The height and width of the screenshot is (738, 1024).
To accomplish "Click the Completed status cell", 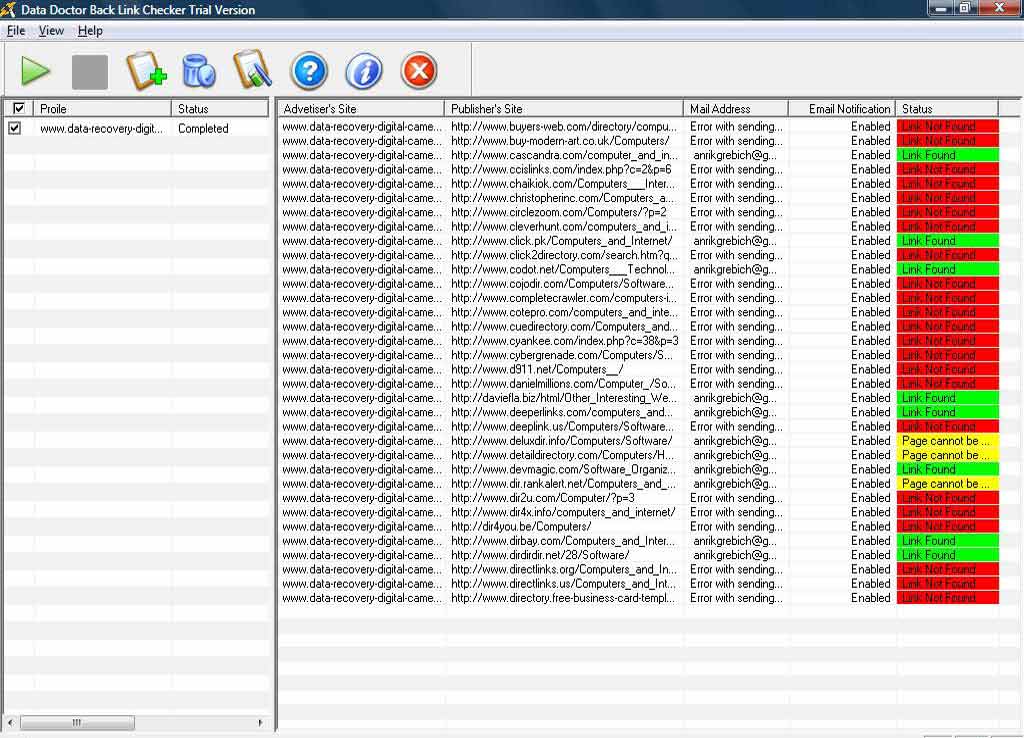I will pos(203,128).
